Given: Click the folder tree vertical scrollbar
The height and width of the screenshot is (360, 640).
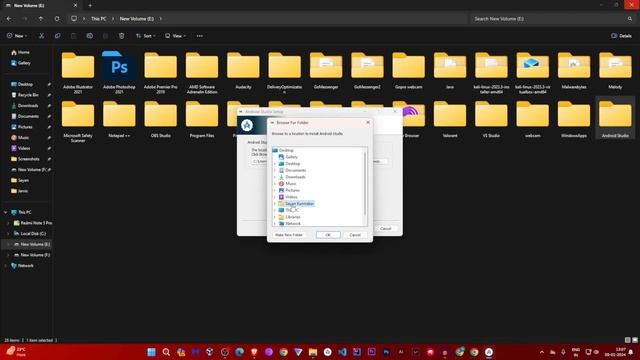Looking at the screenshot, I should point(364,184).
